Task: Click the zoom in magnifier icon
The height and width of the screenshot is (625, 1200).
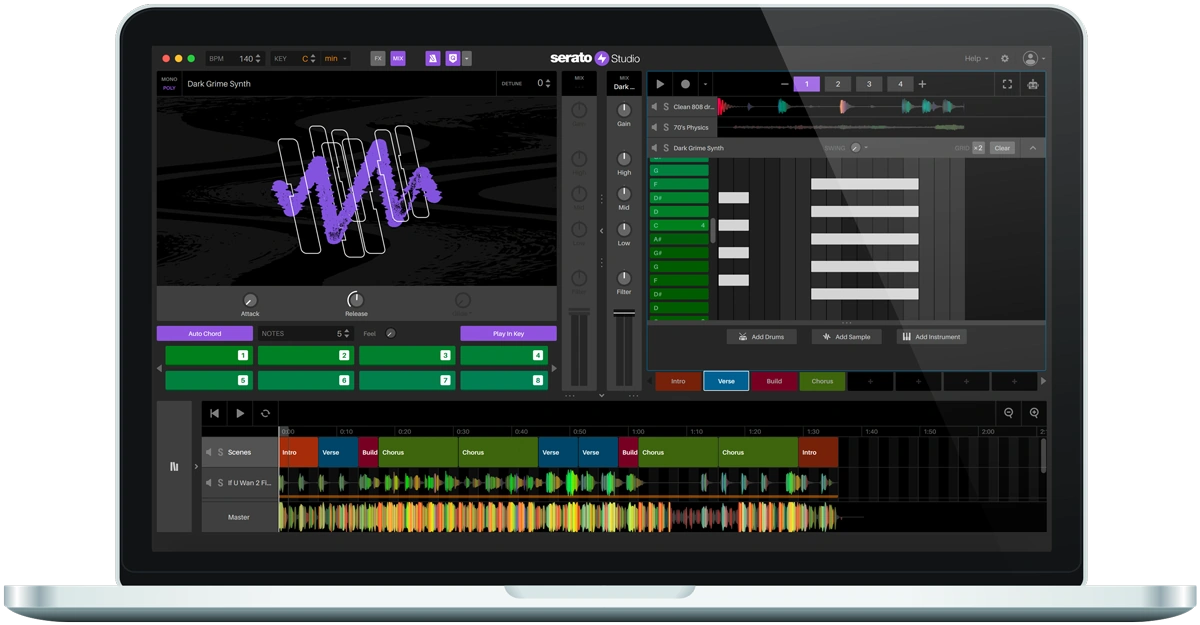Action: coord(1033,411)
